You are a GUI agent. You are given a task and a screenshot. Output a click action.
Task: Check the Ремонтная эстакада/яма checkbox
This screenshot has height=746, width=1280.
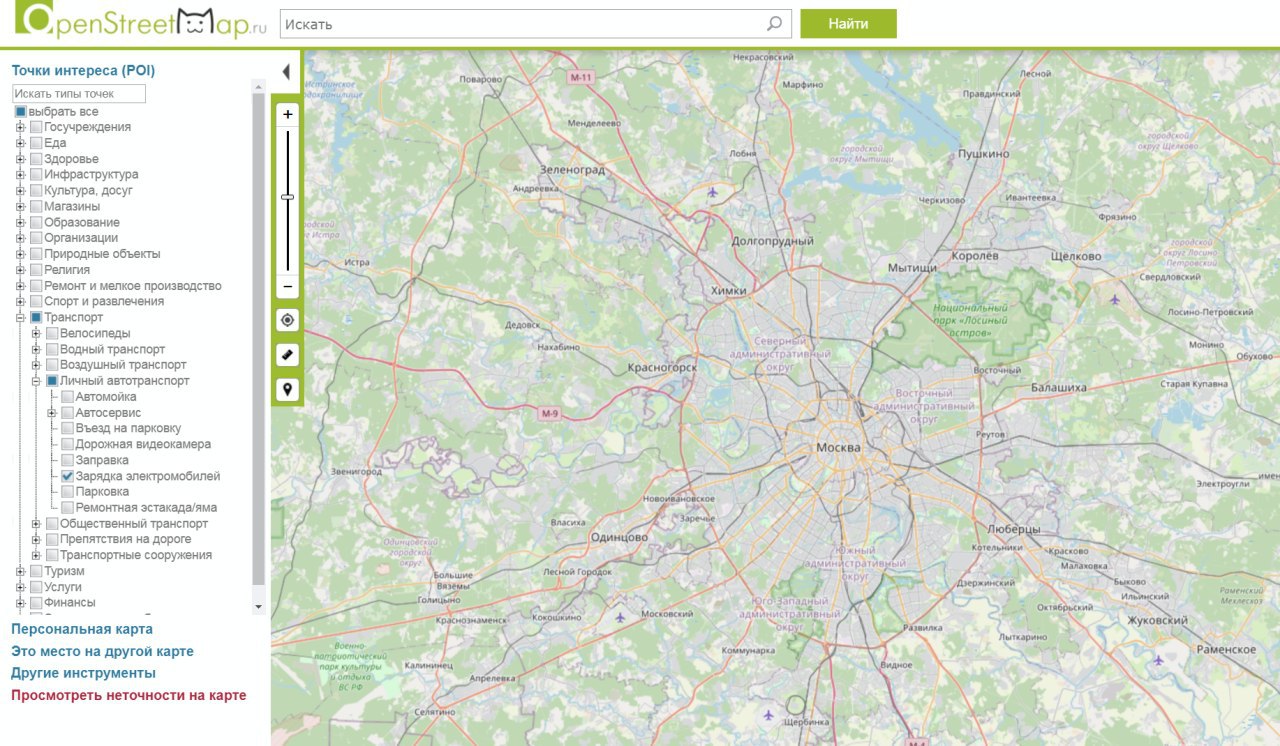(68, 508)
